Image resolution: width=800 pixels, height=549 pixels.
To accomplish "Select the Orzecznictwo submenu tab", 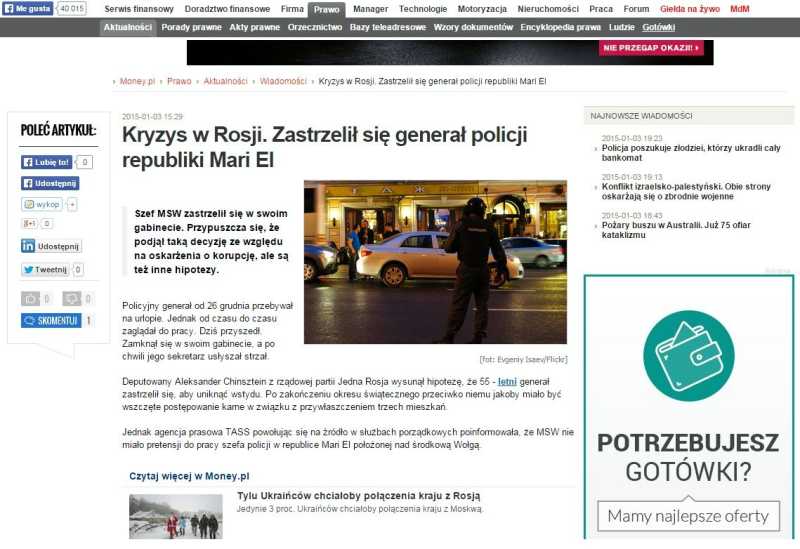I will (314, 27).
